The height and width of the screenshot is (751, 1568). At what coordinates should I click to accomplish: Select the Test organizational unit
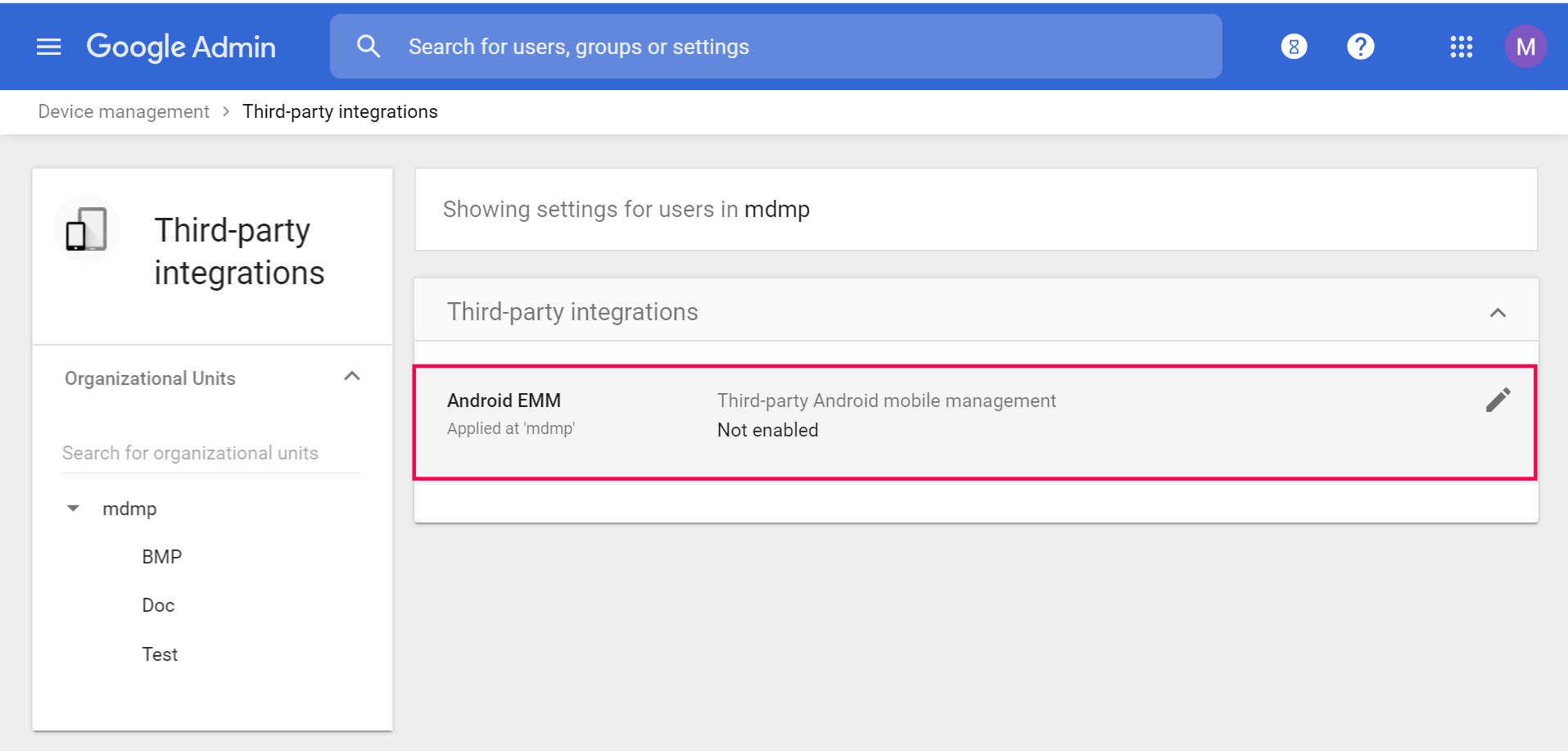click(x=160, y=654)
